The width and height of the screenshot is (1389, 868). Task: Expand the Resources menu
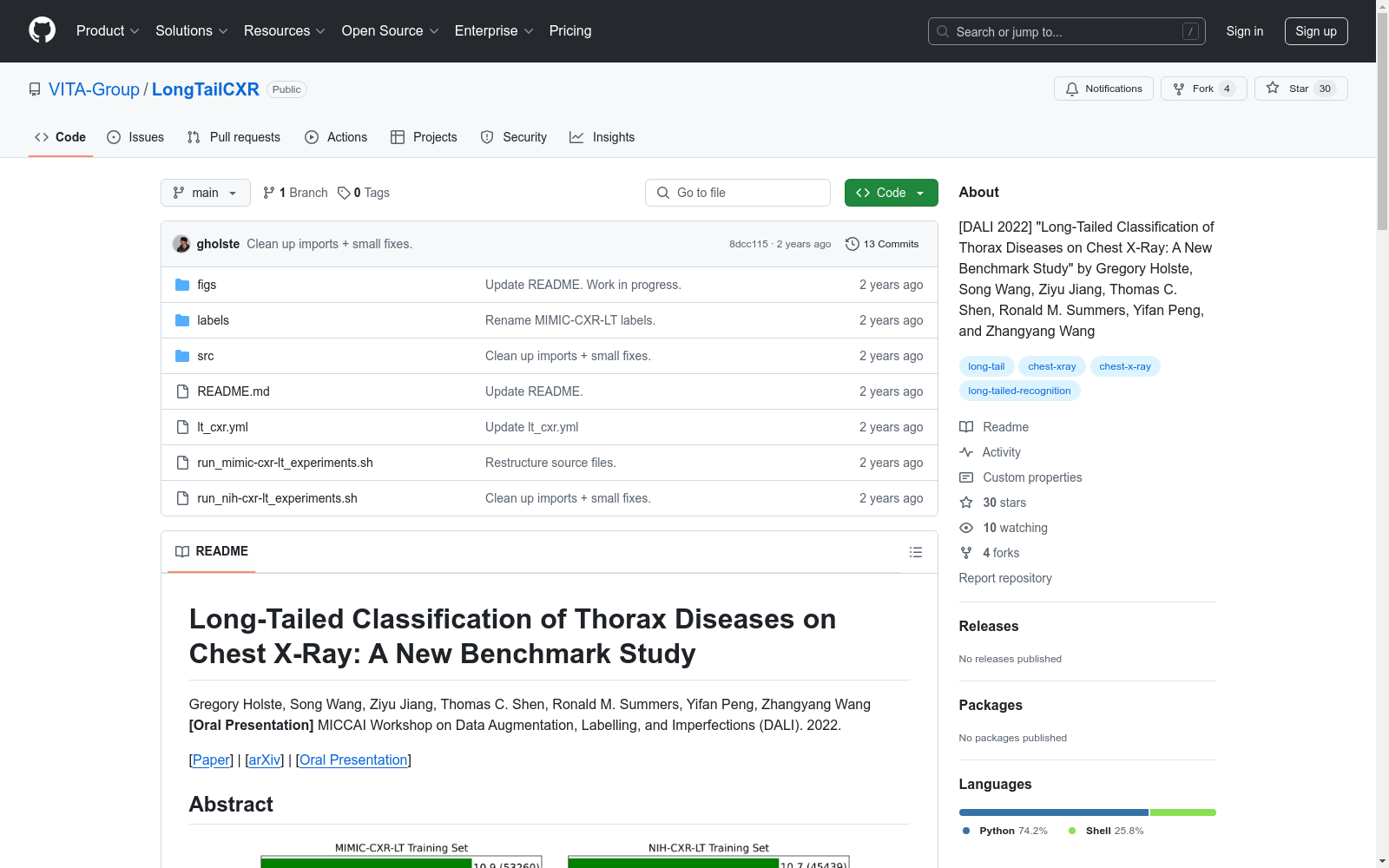(x=285, y=30)
